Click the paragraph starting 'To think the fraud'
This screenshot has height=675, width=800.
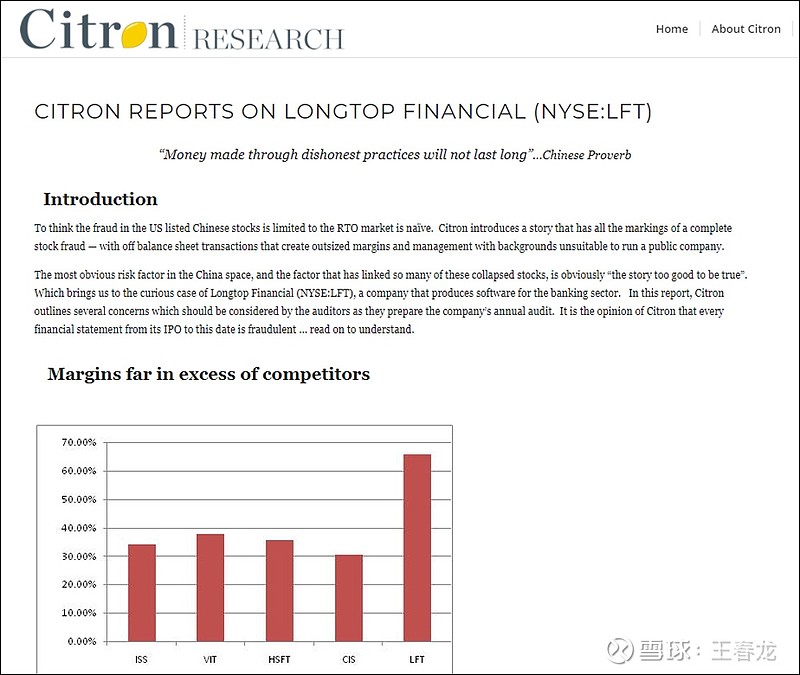point(383,237)
